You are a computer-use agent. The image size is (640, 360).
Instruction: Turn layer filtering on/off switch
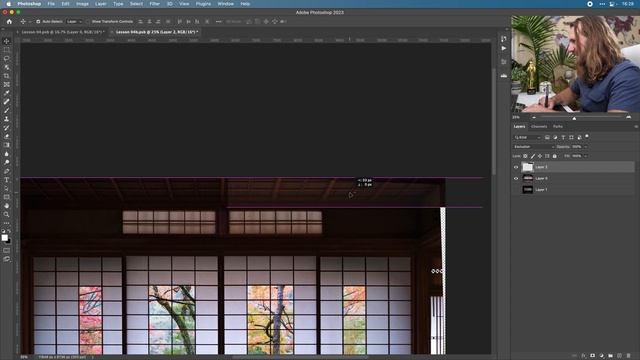[x=587, y=136]
